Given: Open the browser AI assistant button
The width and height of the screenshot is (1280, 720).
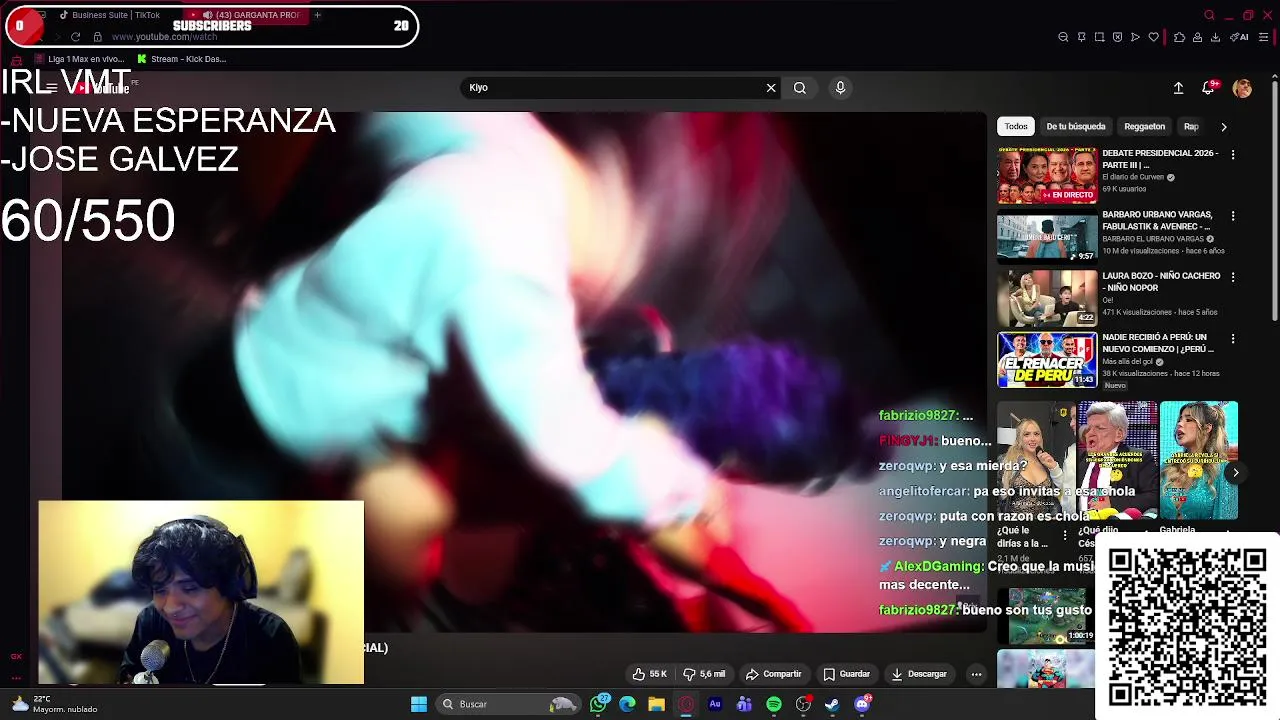Looking at the screenshot, I should 1239,37.
